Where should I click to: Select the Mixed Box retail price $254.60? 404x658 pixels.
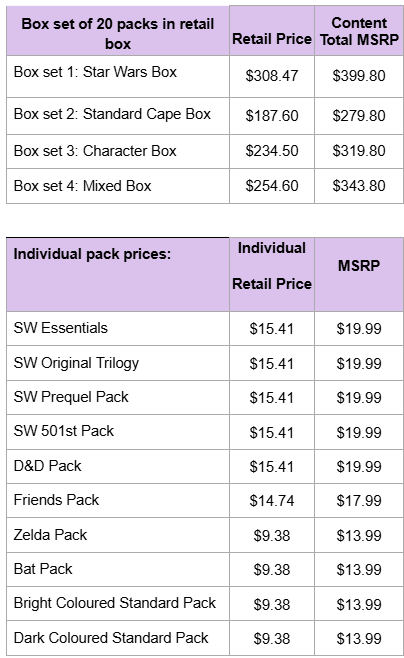coord(272,186)
